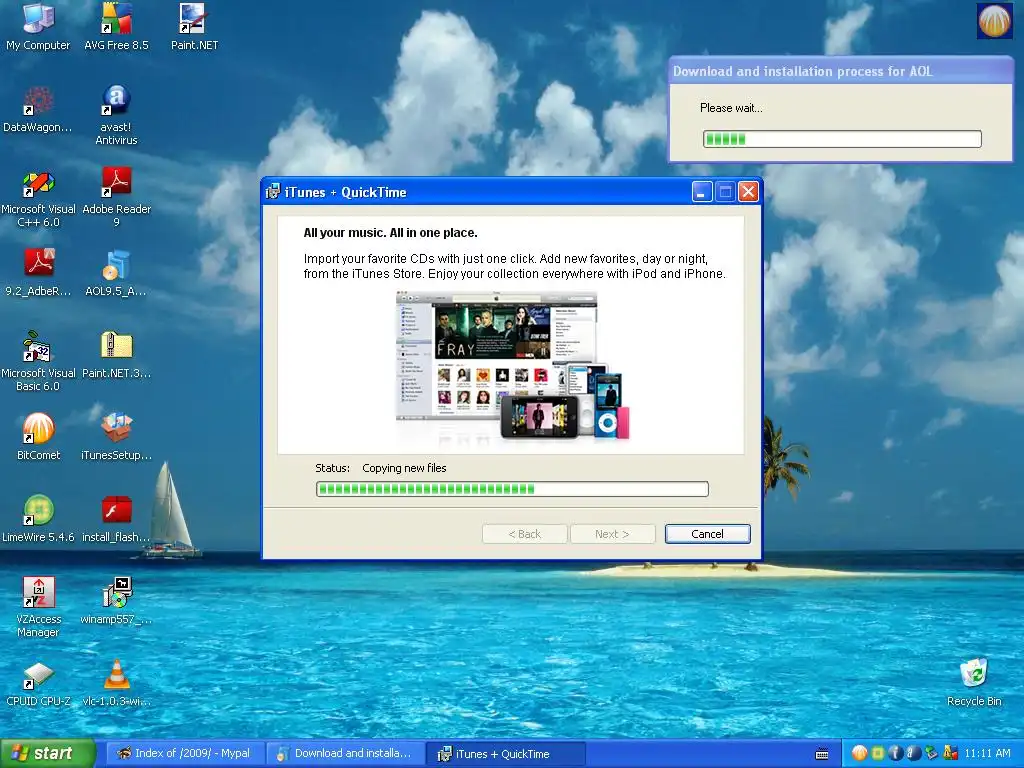Click the 'Download and installation process for AOL' title bar
The image size is (1024, 768).
(x=841, y=71)
